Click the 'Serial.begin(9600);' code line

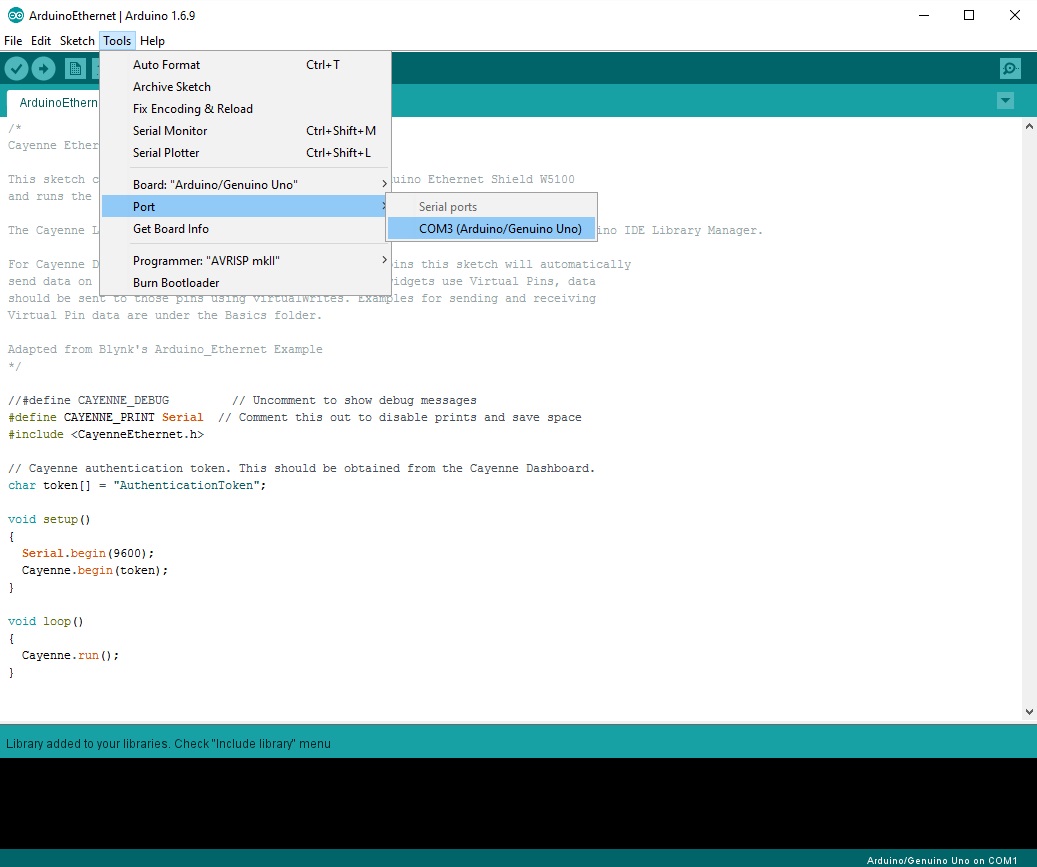tap(88, 554)
